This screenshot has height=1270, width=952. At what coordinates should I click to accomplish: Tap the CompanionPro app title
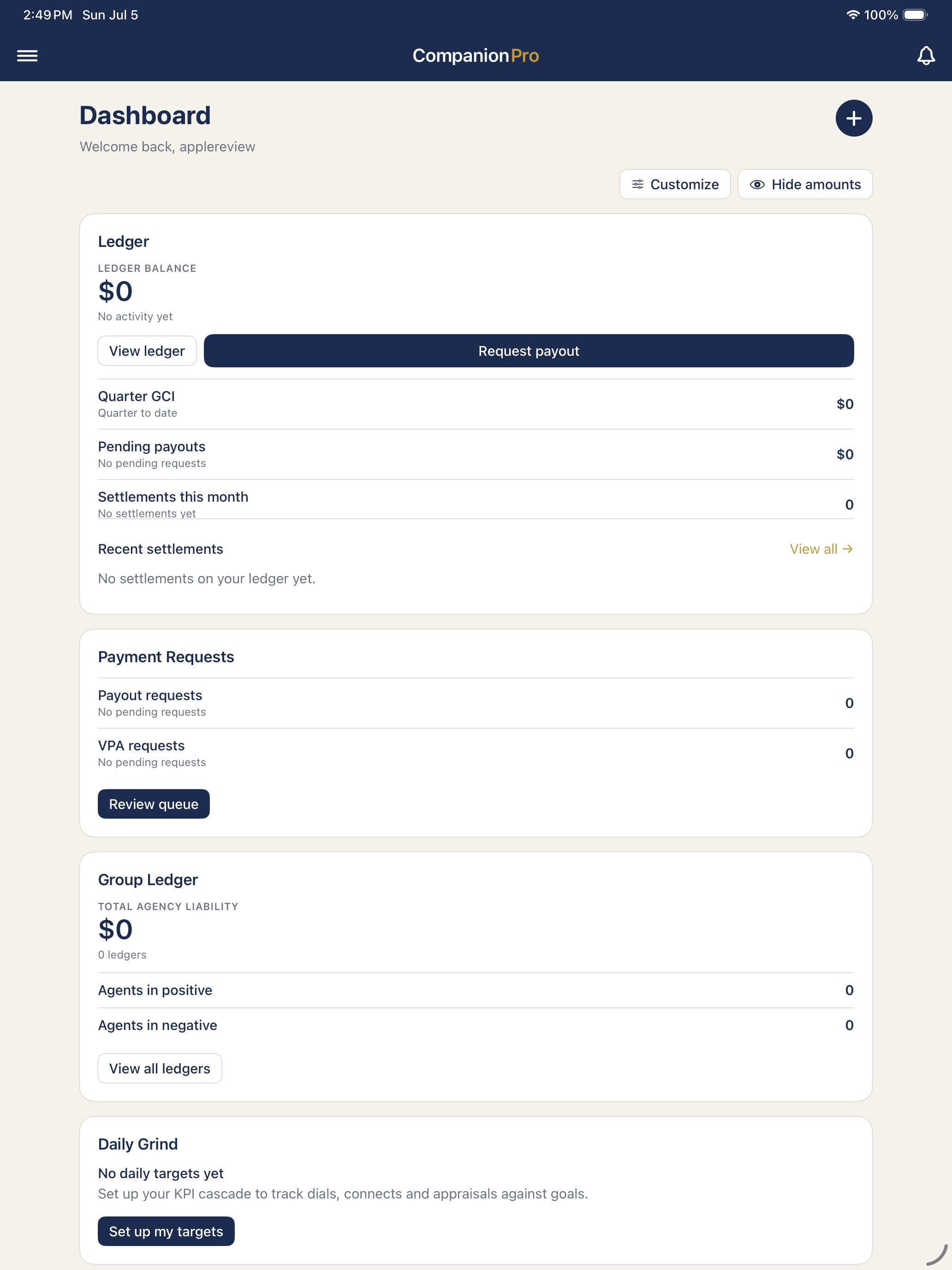click(x=476, y=56)
